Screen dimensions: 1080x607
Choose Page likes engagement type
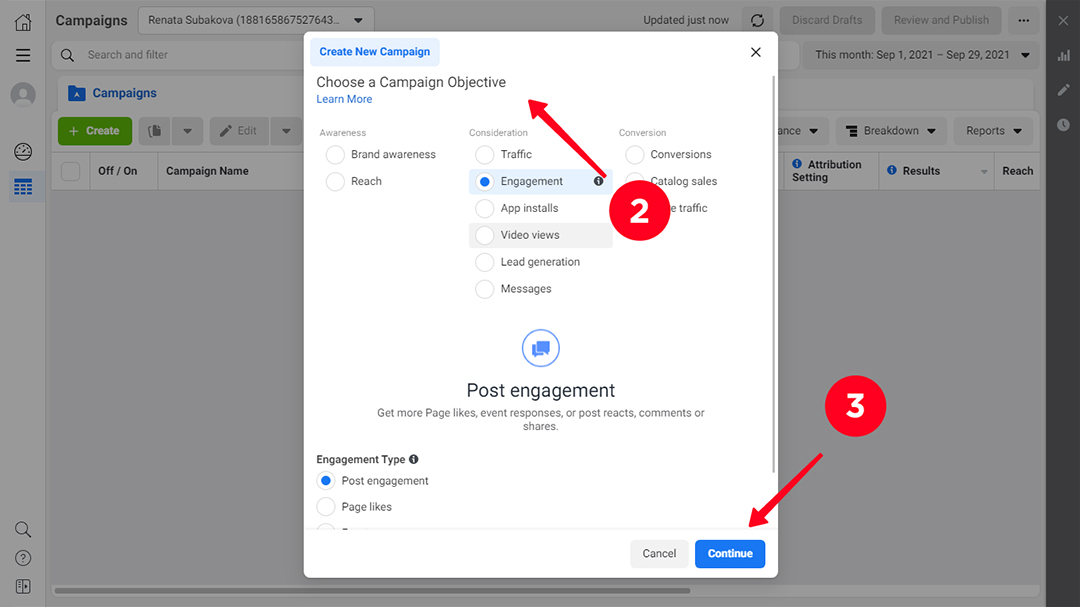coord(326,507)
